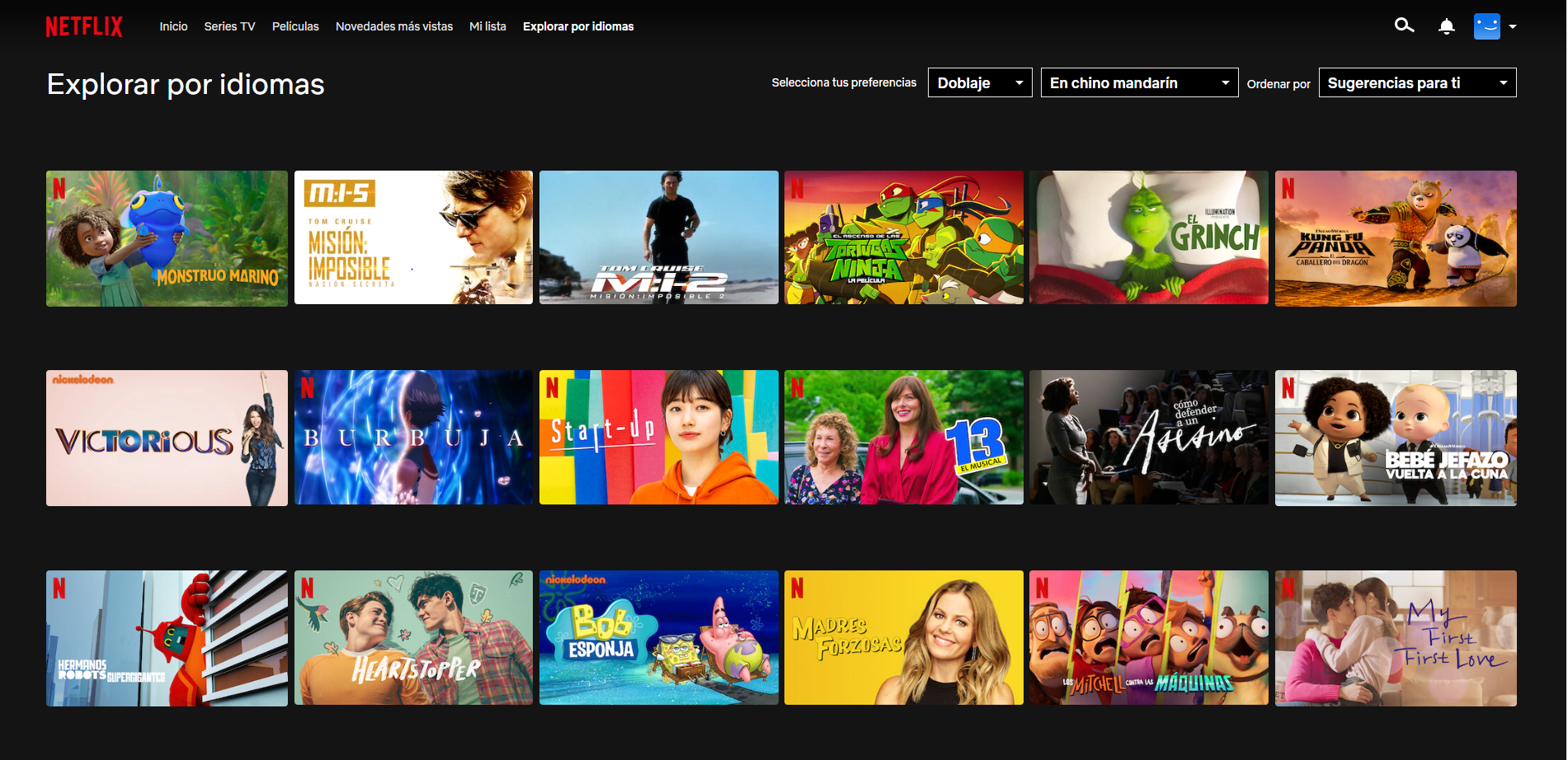This screenshot has height=760, width=1568.
Task: Open the notifications bell
Action: [1446, 26]
